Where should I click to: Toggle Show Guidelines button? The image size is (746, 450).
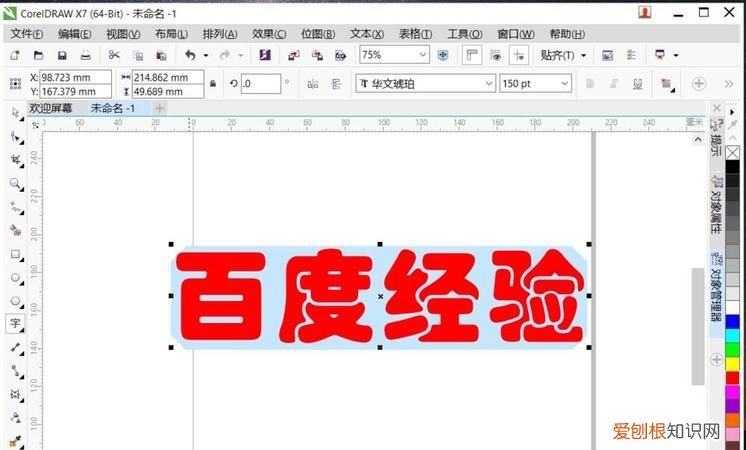pos(519,55)
